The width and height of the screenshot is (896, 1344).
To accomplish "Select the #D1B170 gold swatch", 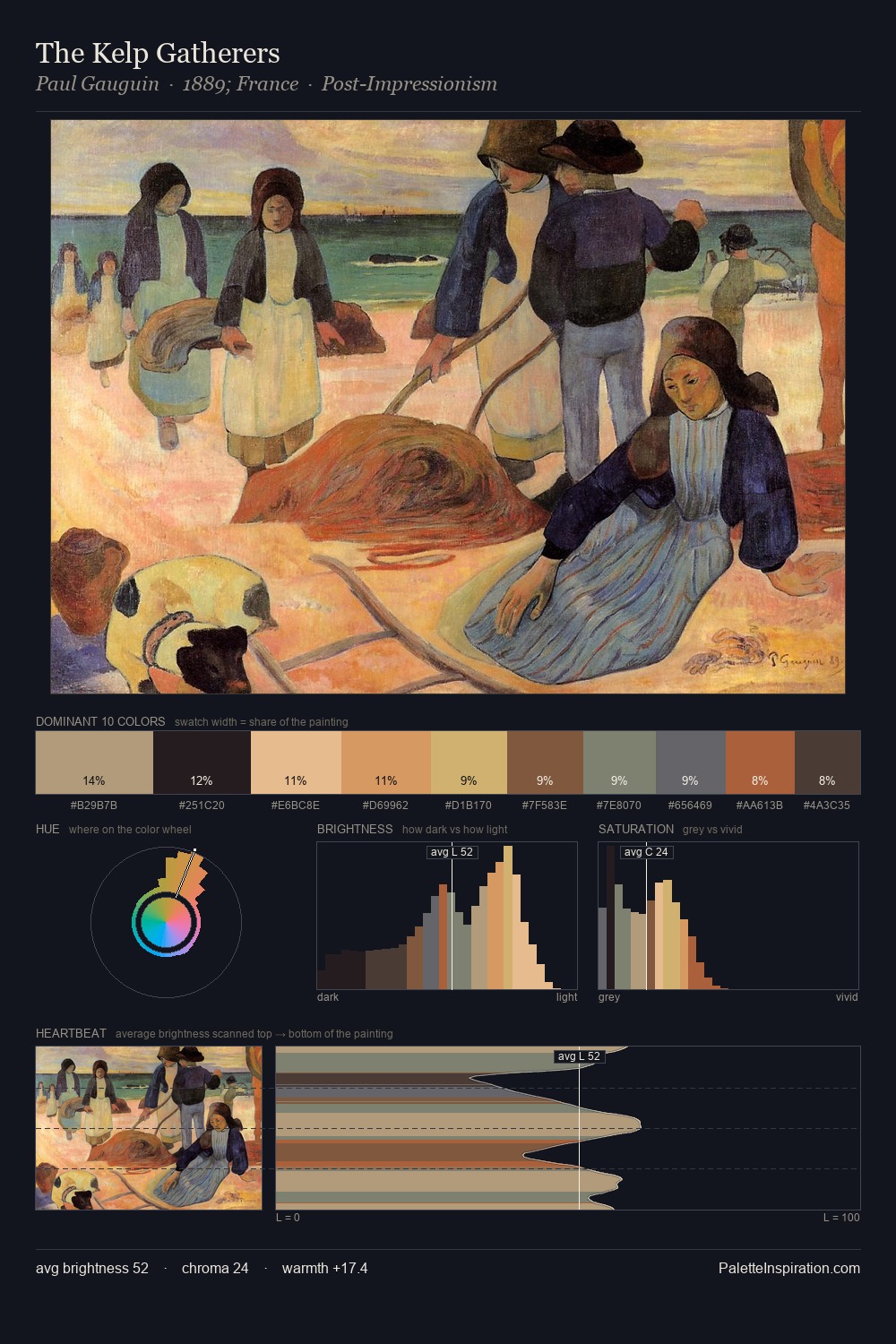I will pos(469,762).
